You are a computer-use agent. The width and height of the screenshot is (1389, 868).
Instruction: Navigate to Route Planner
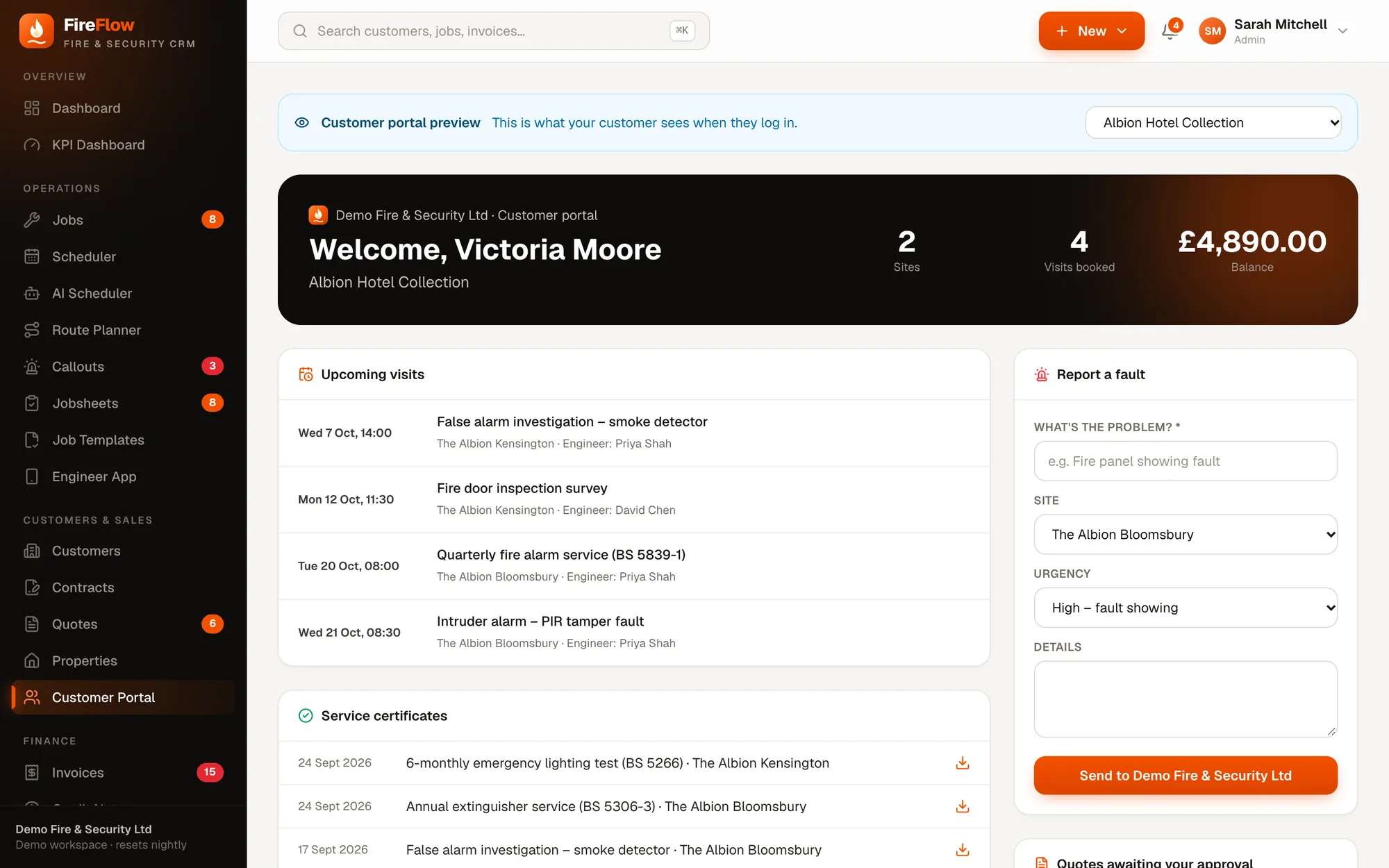pos(124,331)
